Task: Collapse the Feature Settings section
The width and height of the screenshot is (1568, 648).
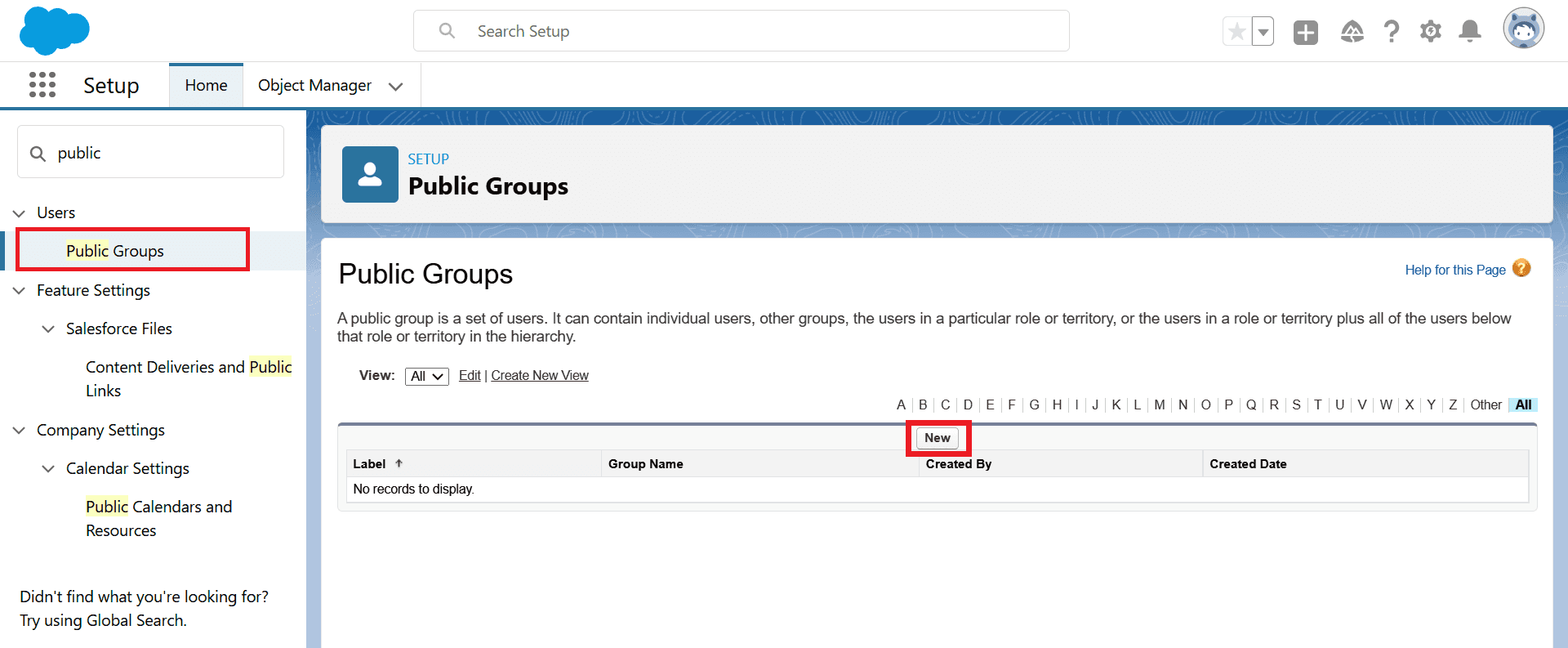Action: coord(20,291)
